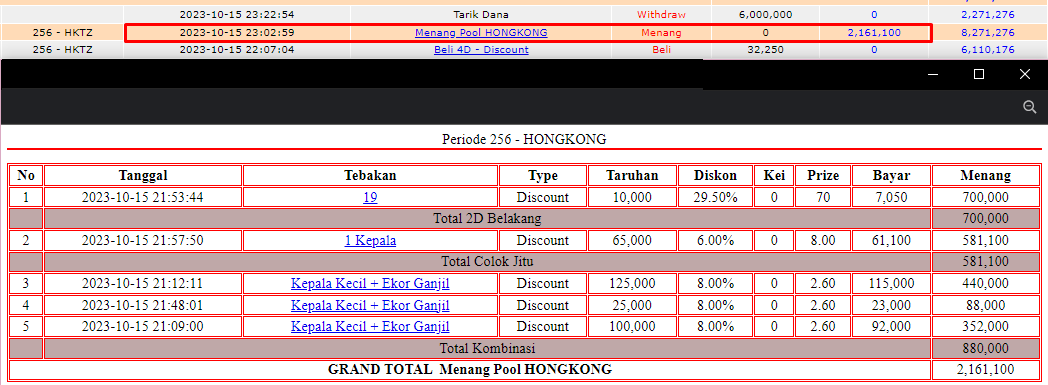Click the 125,000 Taruhan value
Image resolution: width=1048 pixels, height=385 pixels.
pos(632,283)
